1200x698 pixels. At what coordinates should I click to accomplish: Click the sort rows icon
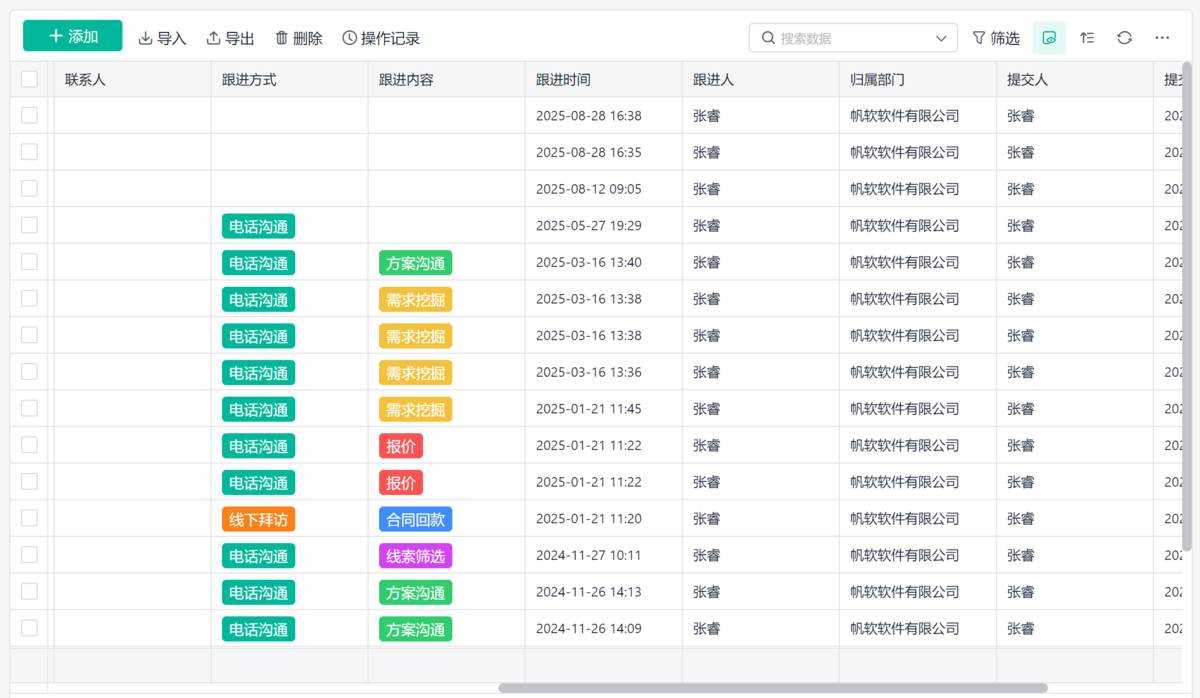pos(1088,38)
